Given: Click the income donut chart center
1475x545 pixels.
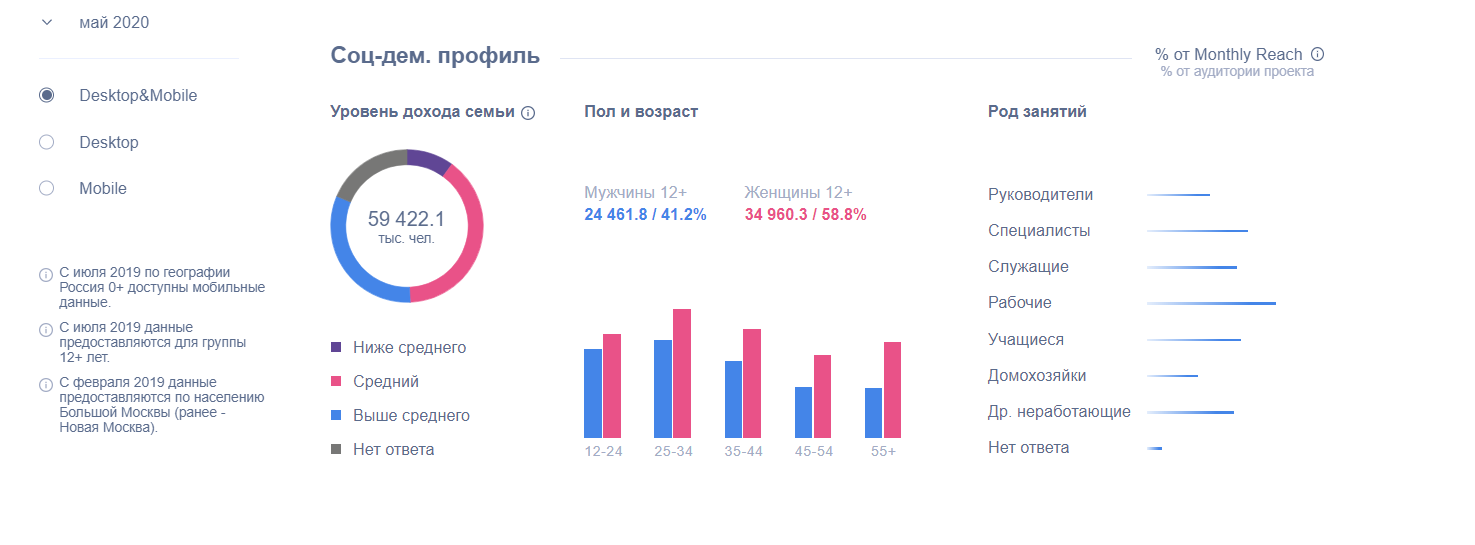Looking at the screenshot, I should coord(406,226).
